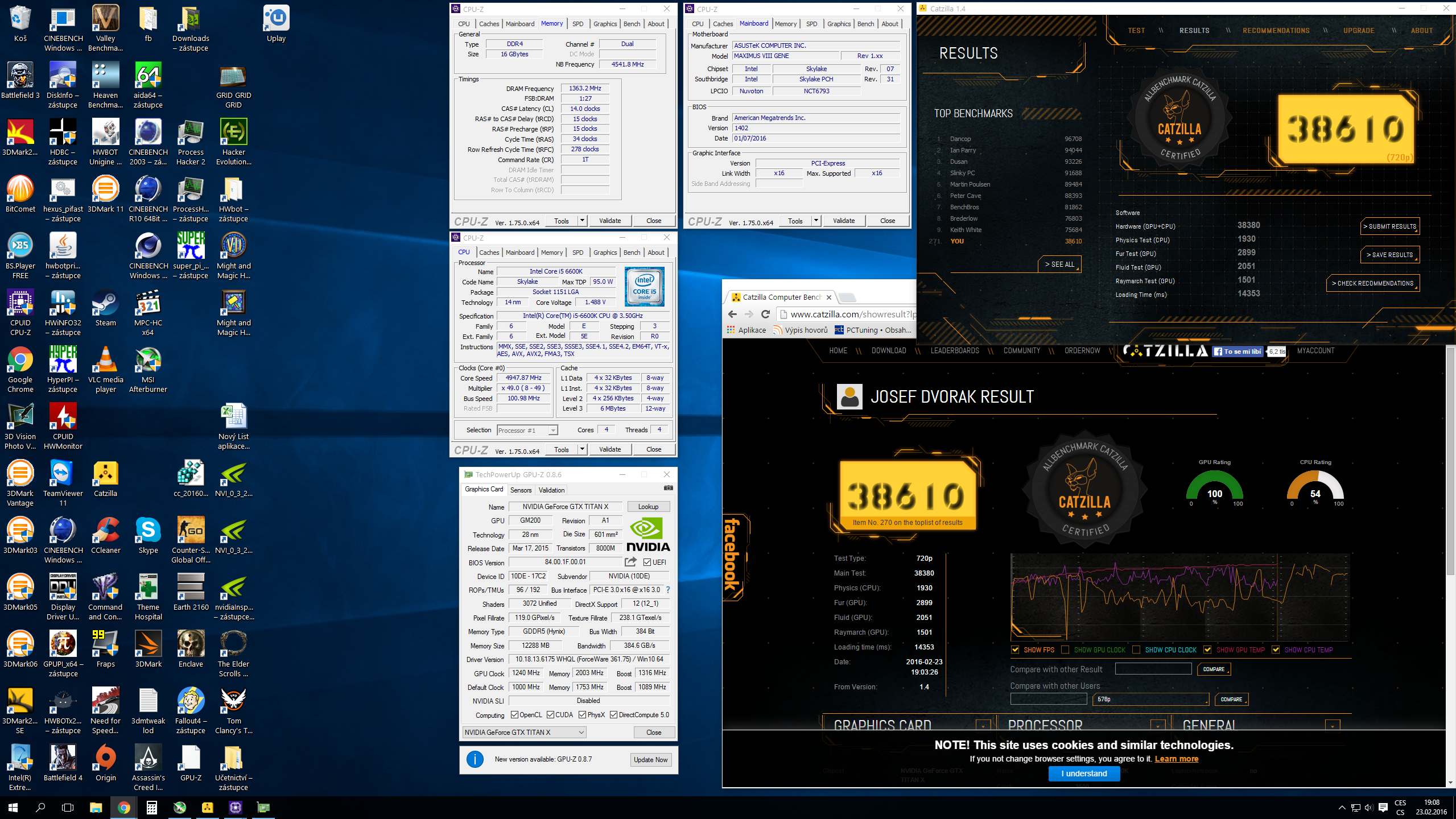
Task: Launch TeamViewer 11 from desktop
Action: tap(63, 484)
